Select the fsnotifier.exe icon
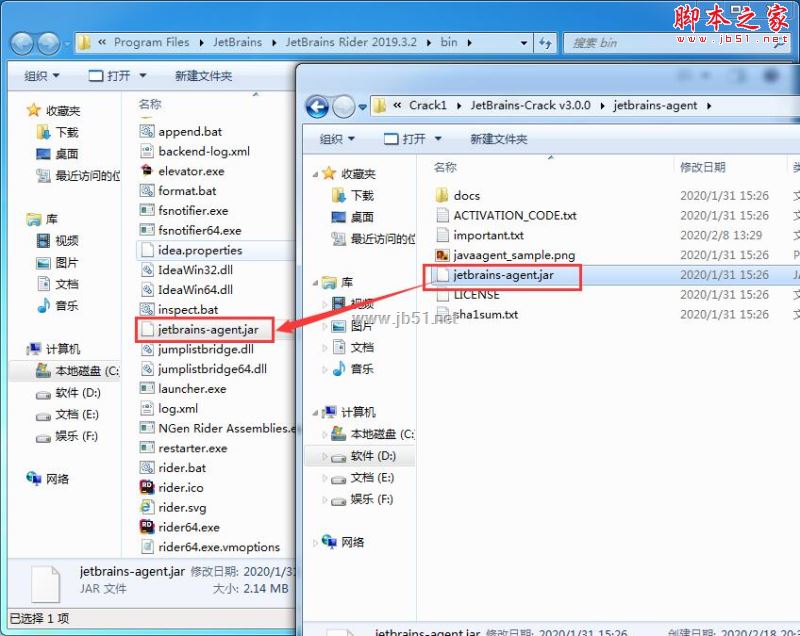The width and height of the screenshot is (800, 636). [147, 211]
